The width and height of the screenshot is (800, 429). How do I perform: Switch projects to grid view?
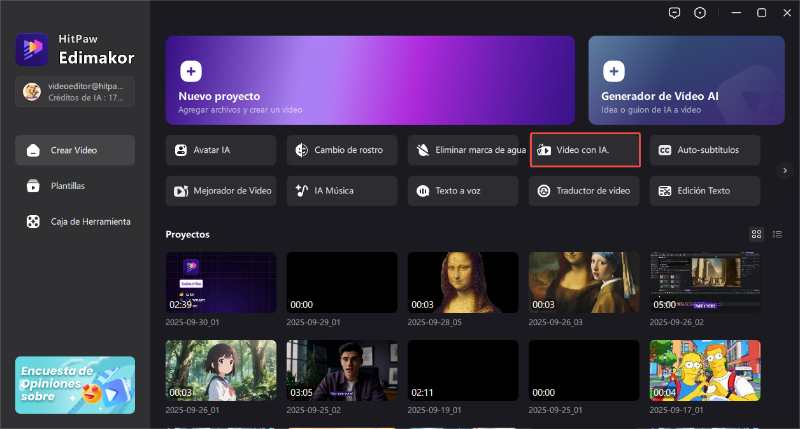(x=757, y=234)
